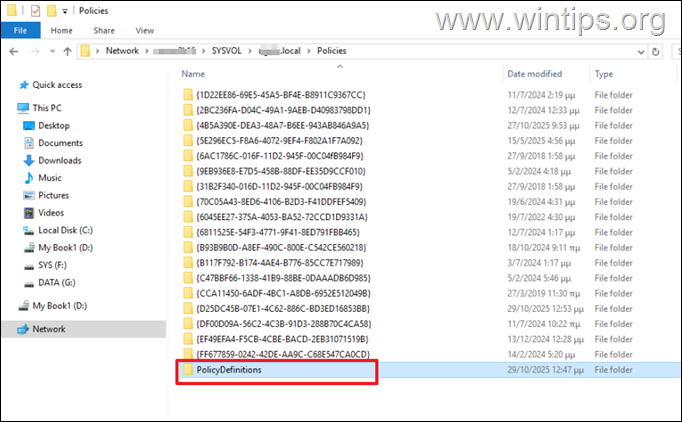Select folder {6AC1786C-016F-11D2-945F-00C04fB984F9}
The height and width of the screenshot is (422, 682).
279,156
